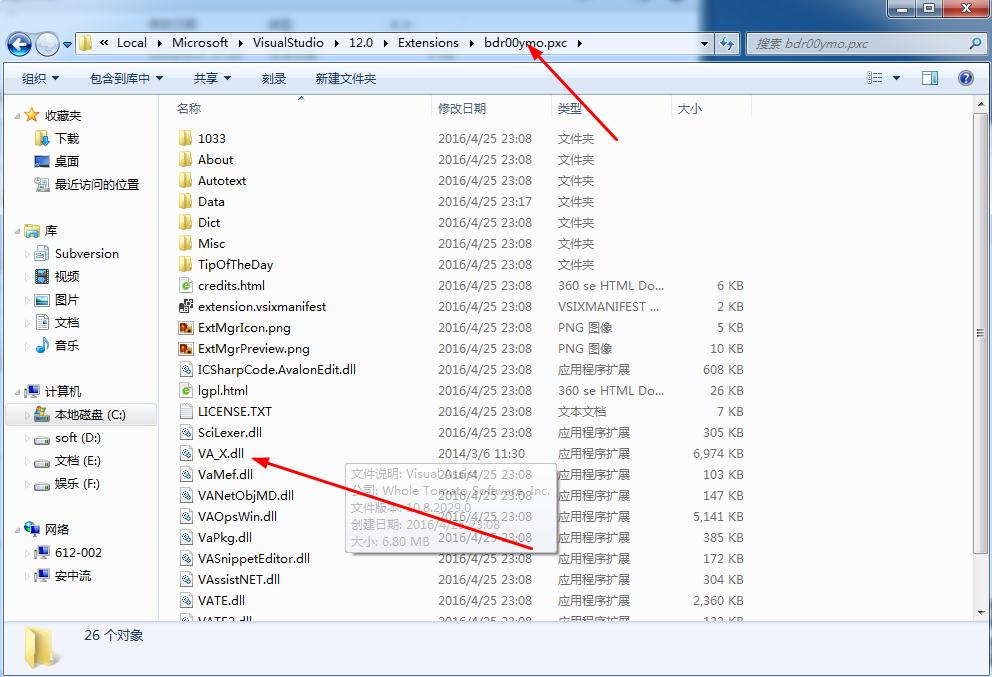Select the VASnippetEditor.dll file icon
Screen dimensions: 992x677
coord(185,558)
